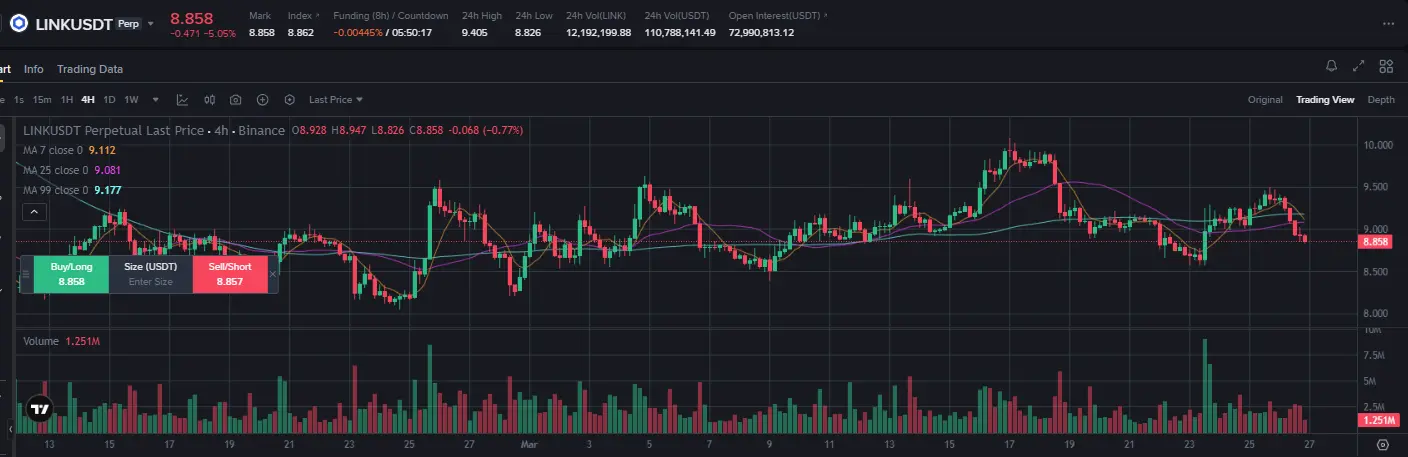
Task: Open the Last Price dropdown
Action: 336,100
